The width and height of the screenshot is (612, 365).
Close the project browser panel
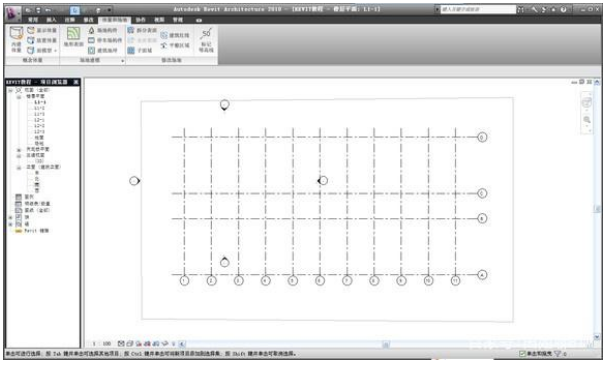click(76, 82)
